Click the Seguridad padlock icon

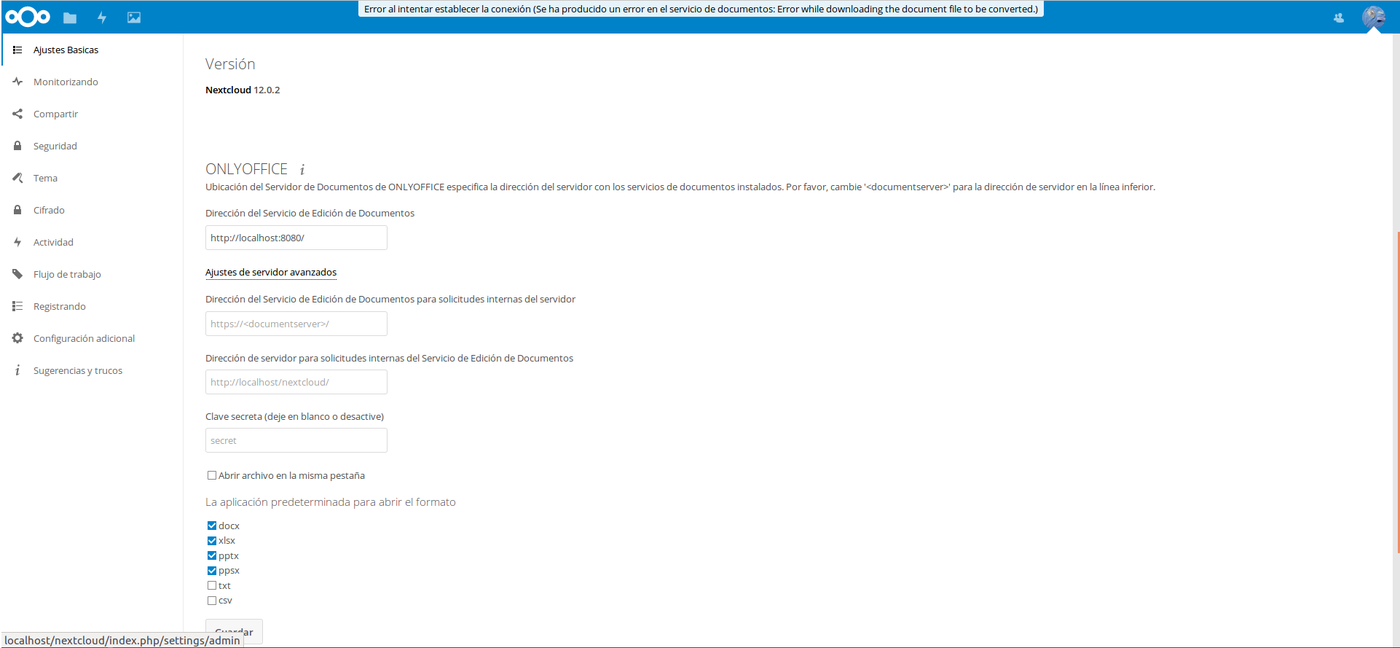tap(17, 146)
